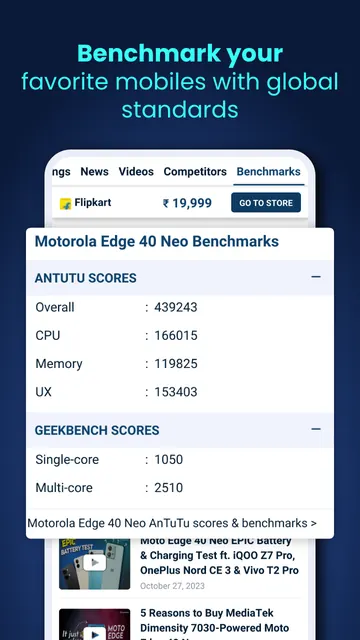Click the GEEKBENCH SCORES header label
The width and height of the screenshot is (360, 640).
pyautogui.click(x=97, y=430)
